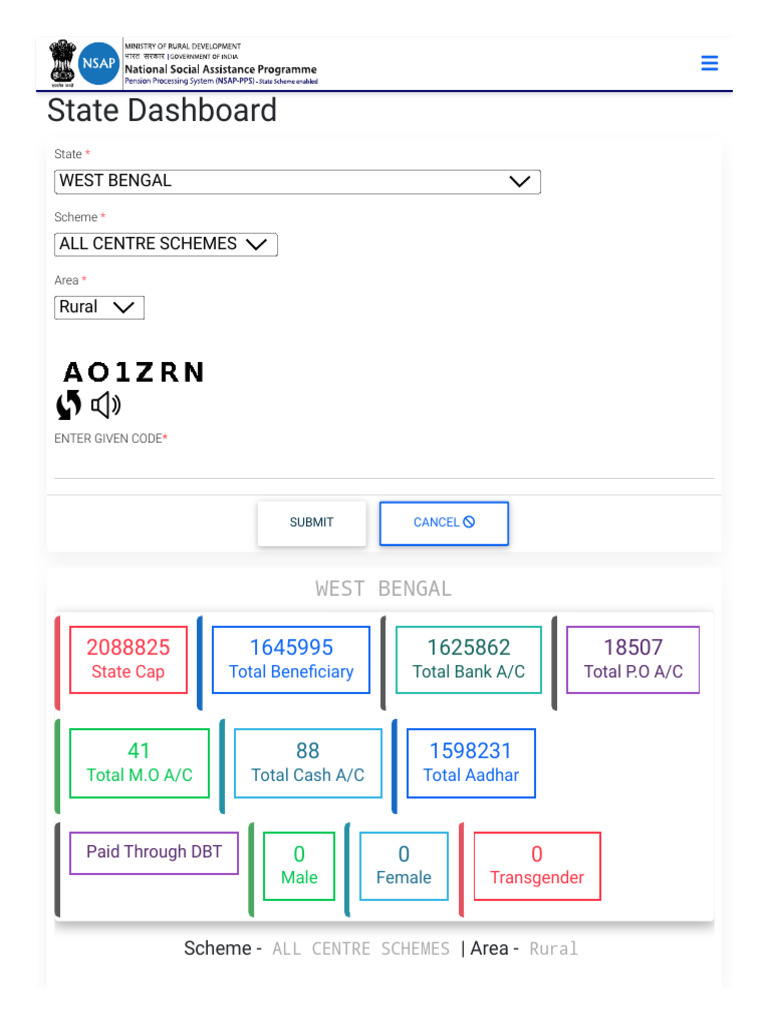Click the Total P.O A/C tile
The width and height of the screenshot is (768, 1024).
[633, 660]
